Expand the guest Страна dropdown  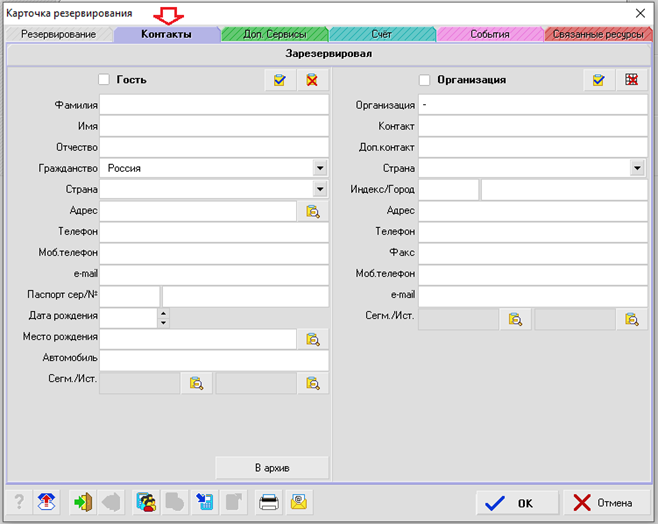click(319, 189)
